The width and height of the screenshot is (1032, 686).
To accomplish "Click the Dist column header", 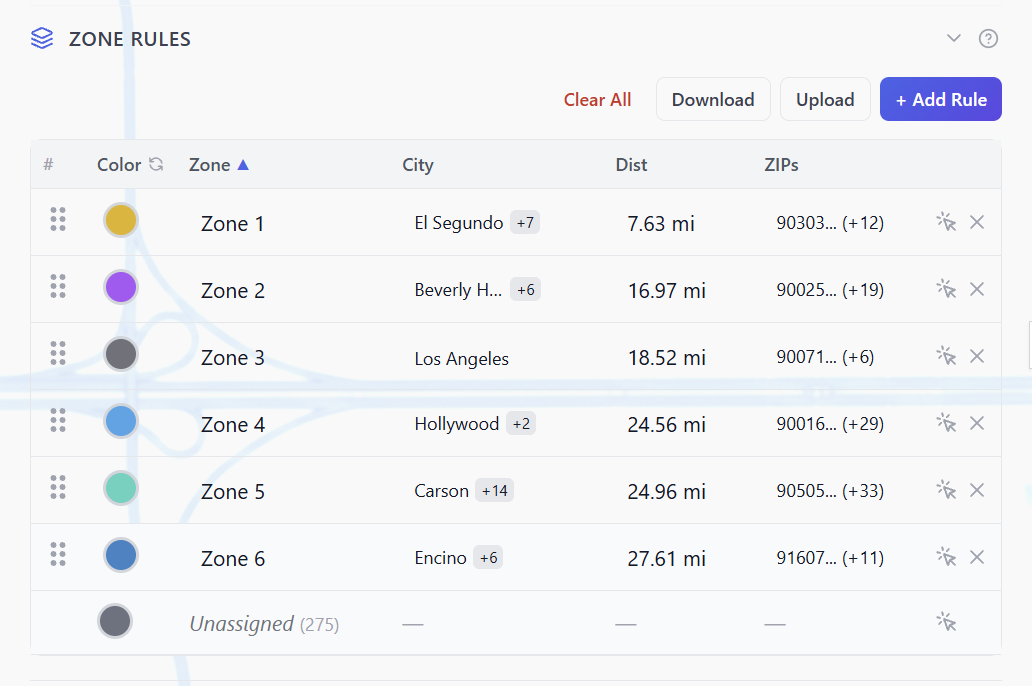I will tap(631, 165).
